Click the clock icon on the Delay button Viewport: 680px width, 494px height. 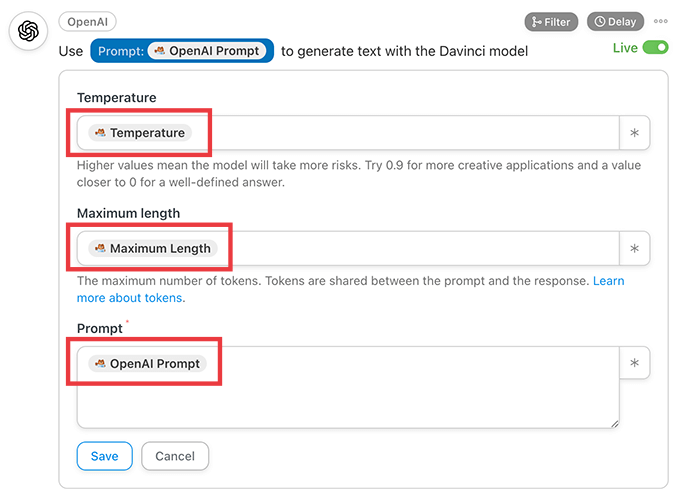tap(600, 22)
